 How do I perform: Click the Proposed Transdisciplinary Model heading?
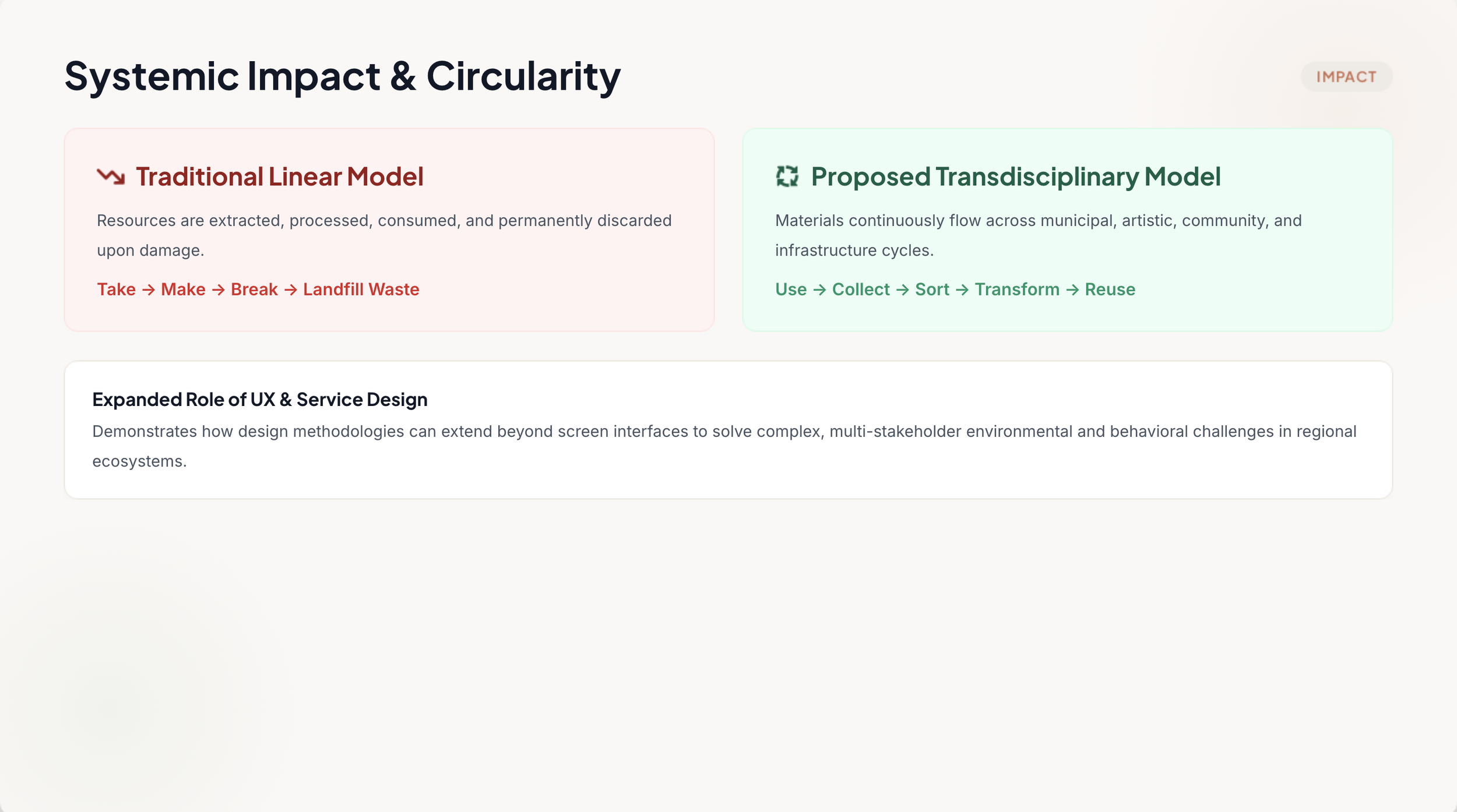(x=1016, y=176)
